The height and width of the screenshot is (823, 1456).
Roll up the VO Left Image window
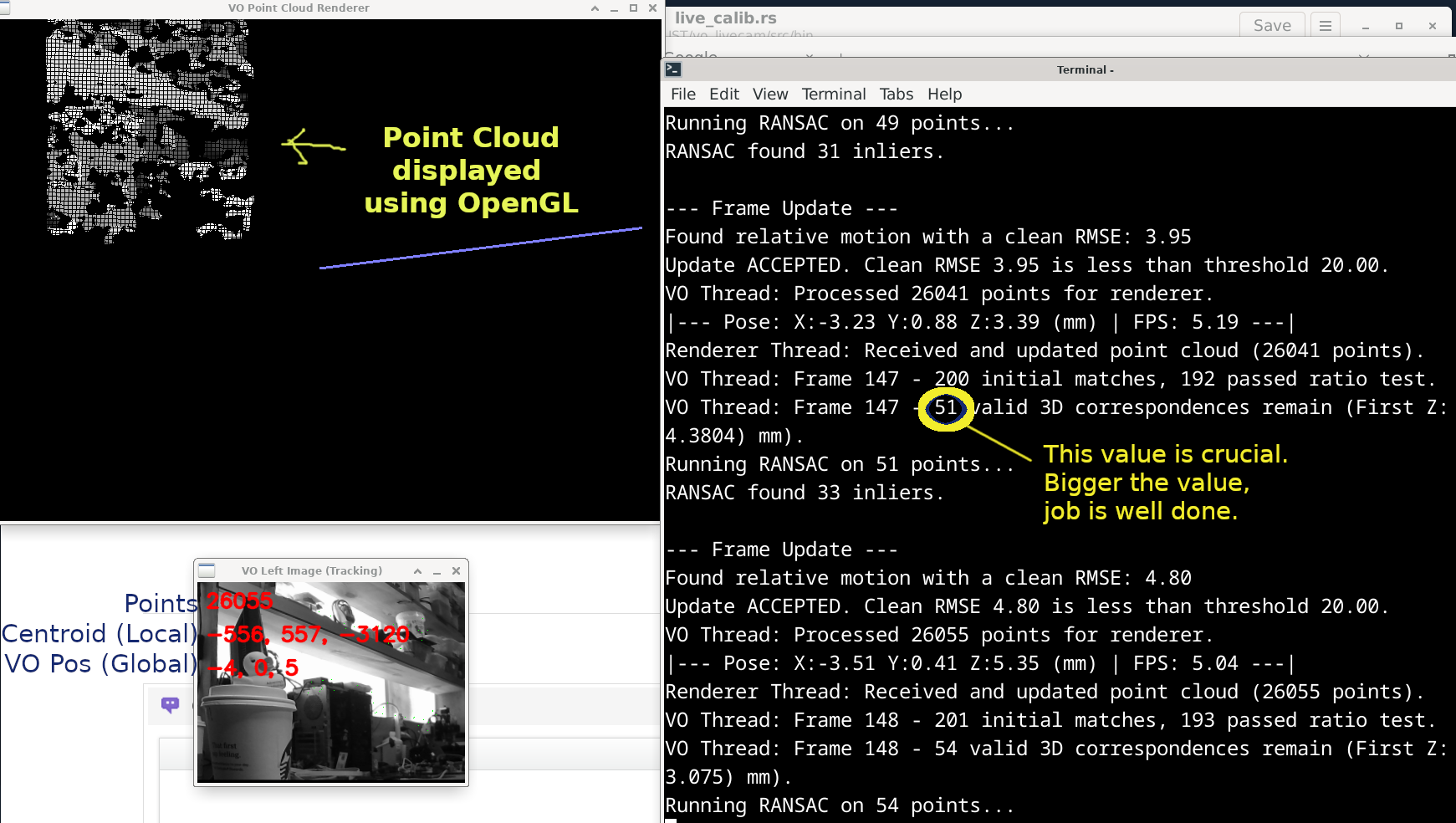pyautogui.click(x=417, y=570)
